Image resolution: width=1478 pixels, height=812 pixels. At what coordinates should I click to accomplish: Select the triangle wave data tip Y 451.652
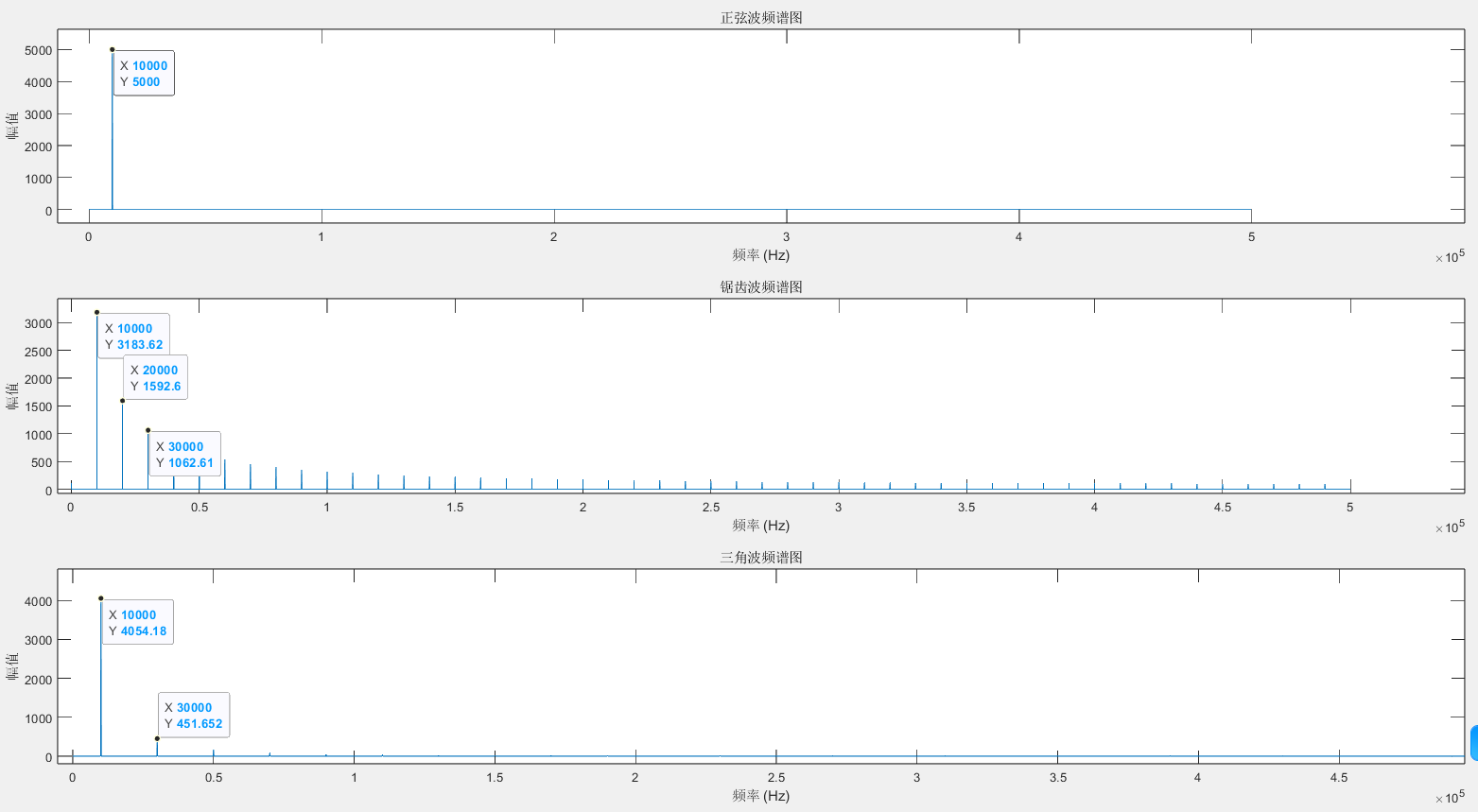[x=193, y=716]
